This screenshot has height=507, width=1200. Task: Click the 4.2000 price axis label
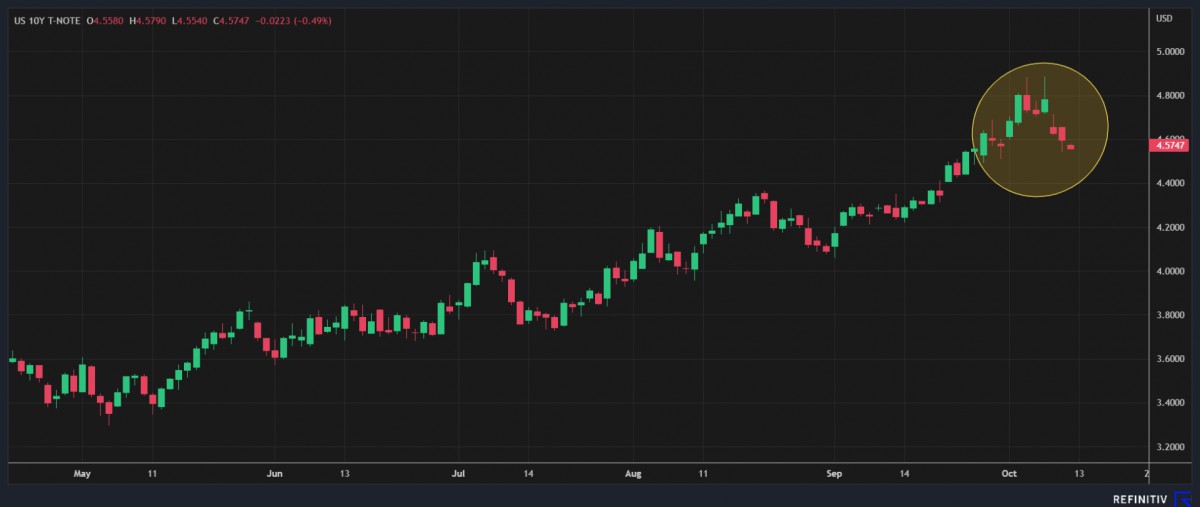[x=1170, y=227]
